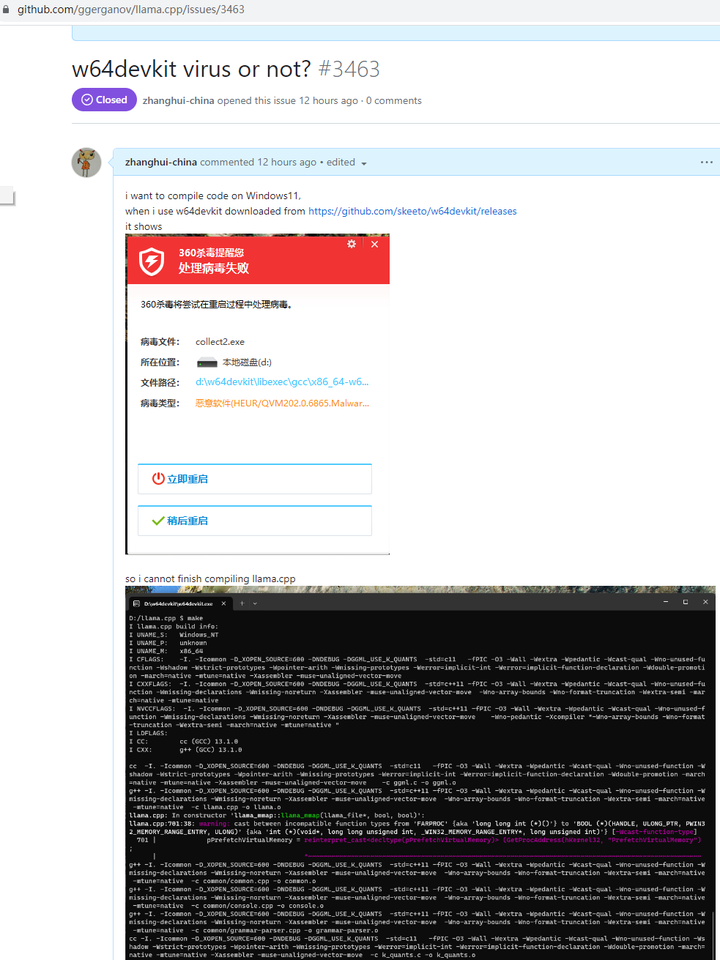Add a new terminal tab with plus
The width and height of the screenshot is (720, 960).
coord(242,603)
